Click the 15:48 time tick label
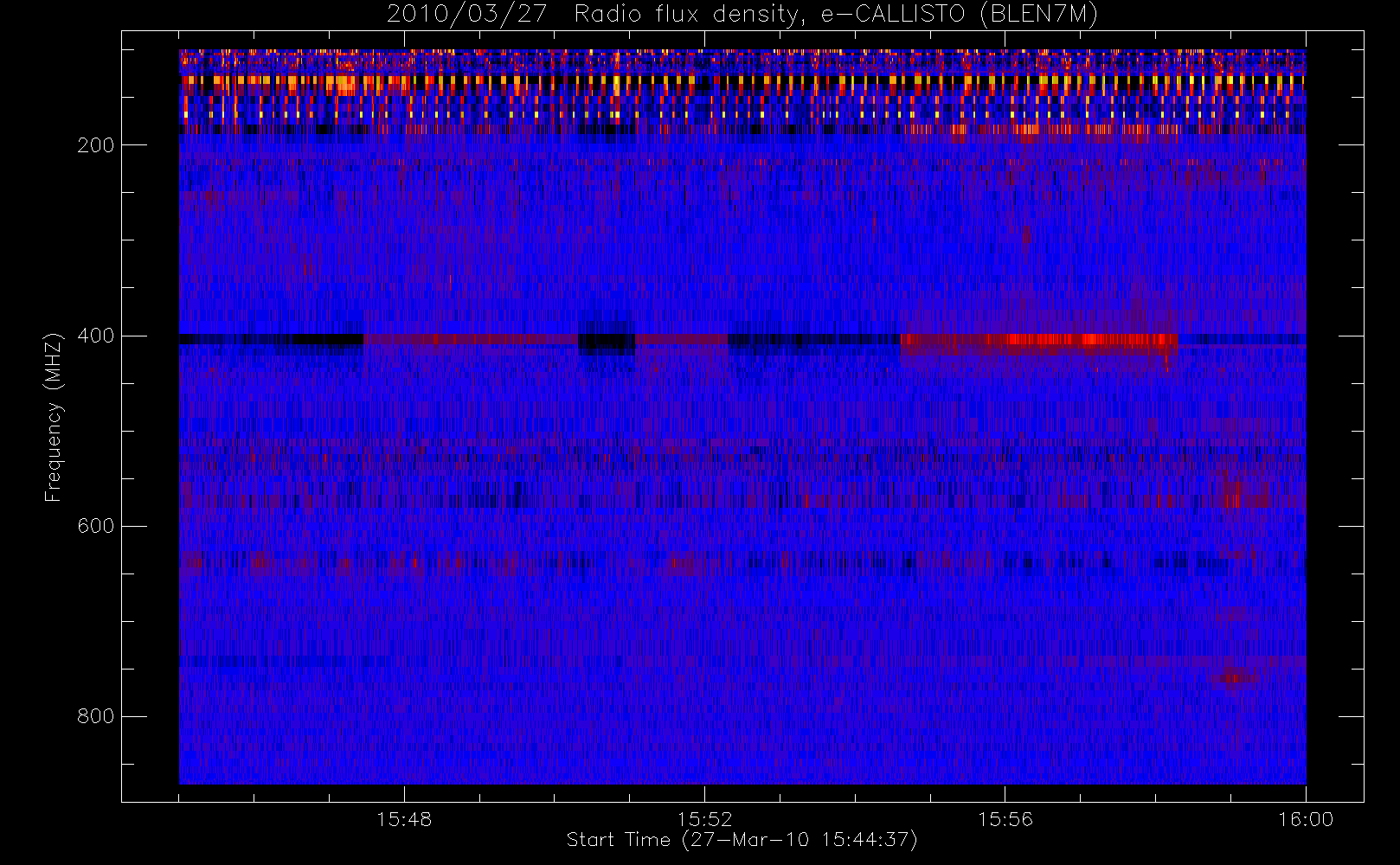Viewport: 1400px width, 865px height. [x=404, y=819]
